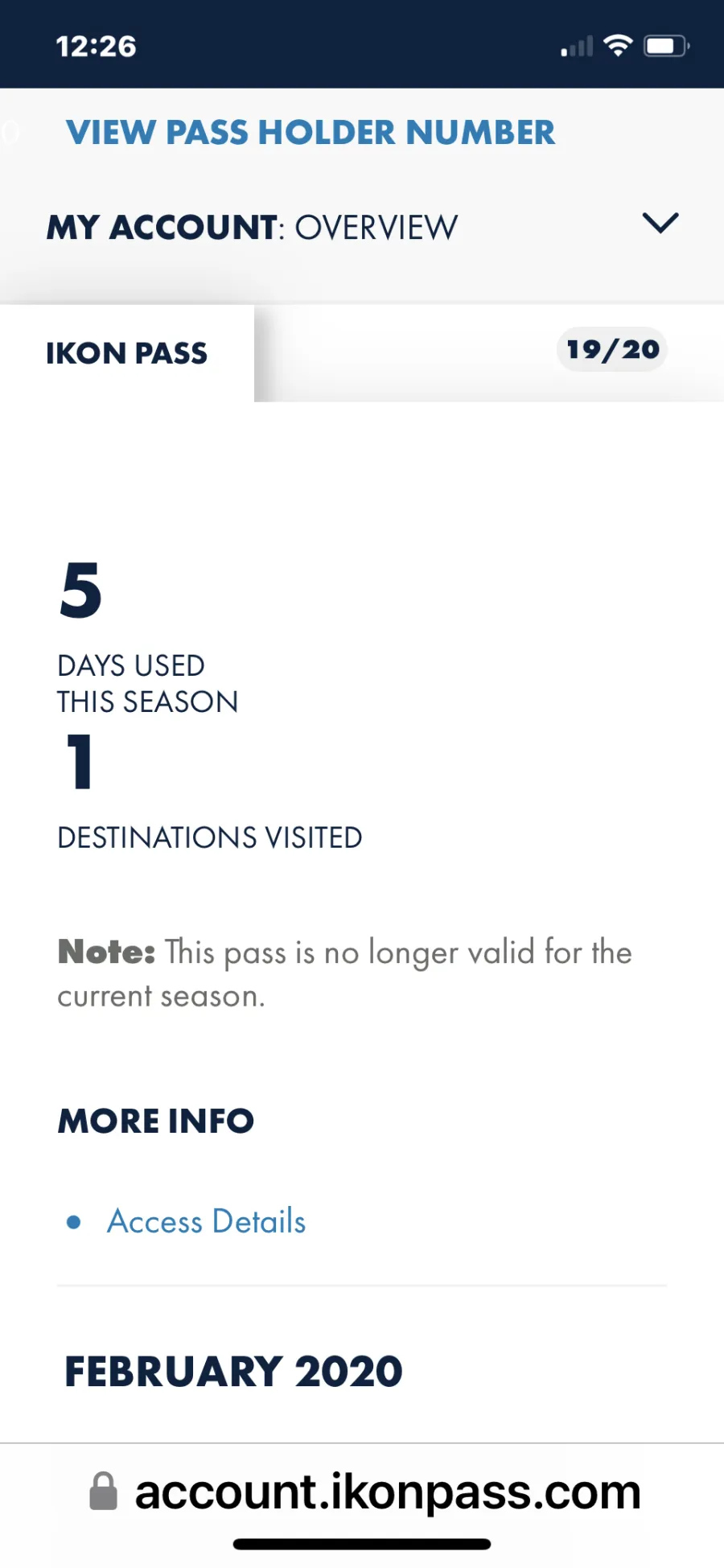Tap the Destinations Visited label

tap(210, 838)
